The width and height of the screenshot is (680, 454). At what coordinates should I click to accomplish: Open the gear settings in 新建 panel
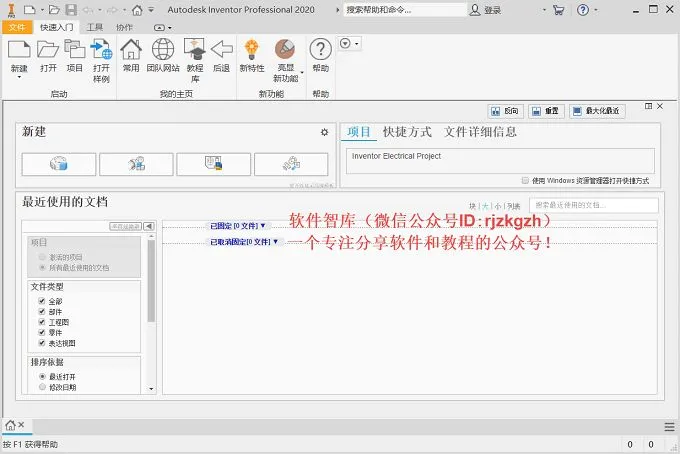point(324,132)
